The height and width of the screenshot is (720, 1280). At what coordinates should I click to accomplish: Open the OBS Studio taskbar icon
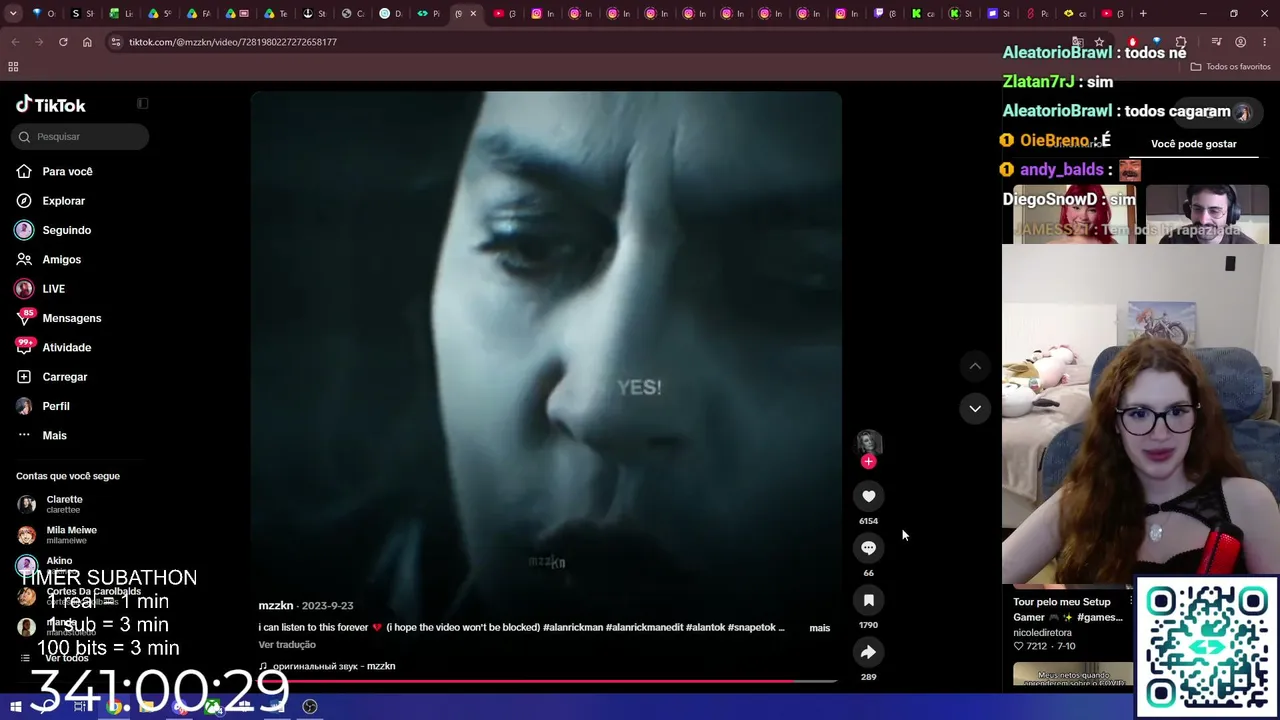click(310, 707)
